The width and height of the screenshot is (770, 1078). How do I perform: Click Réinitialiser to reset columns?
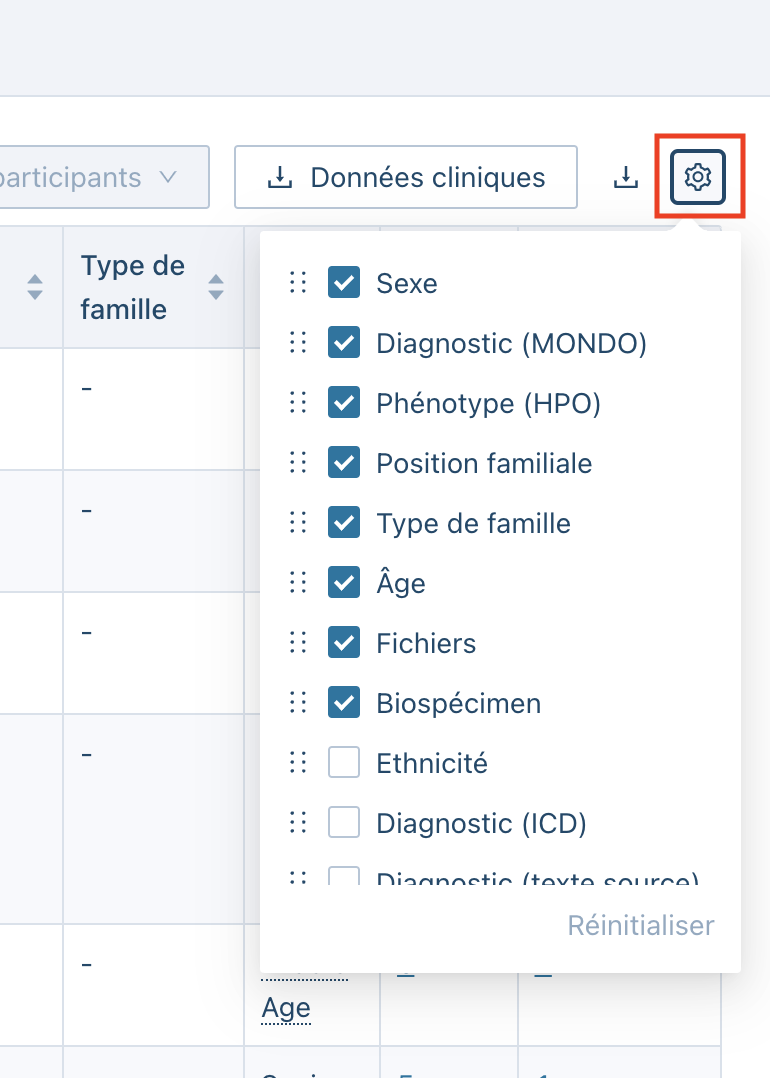tap(641, 925)
